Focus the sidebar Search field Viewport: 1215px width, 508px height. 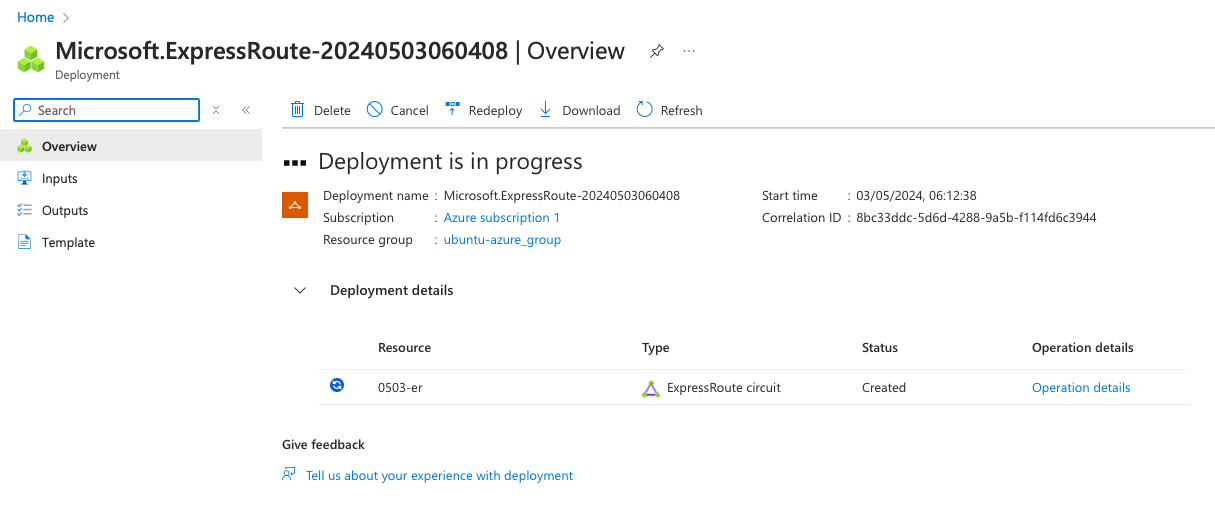[106, 110]
